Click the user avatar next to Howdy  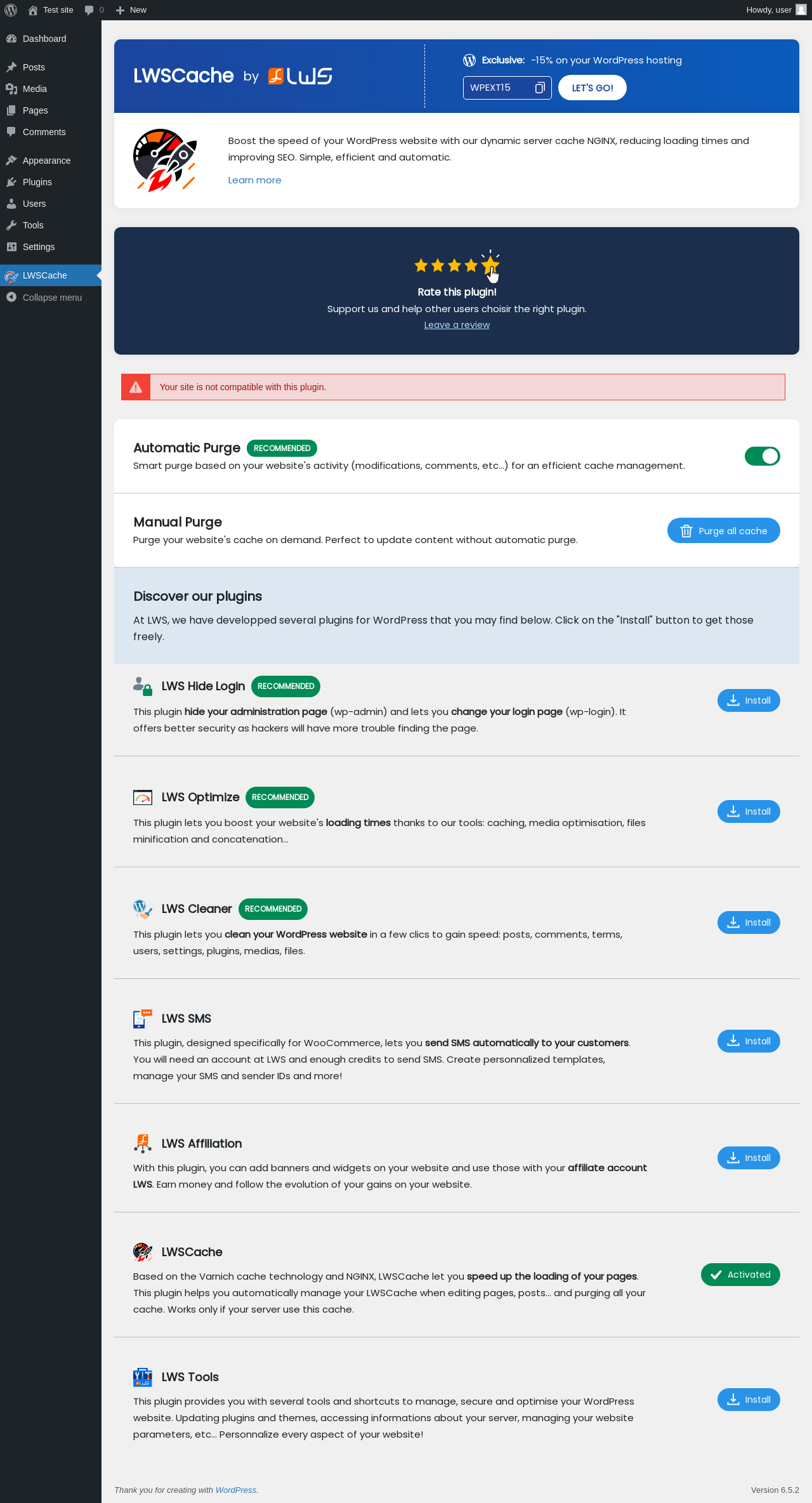click(801, 10)
